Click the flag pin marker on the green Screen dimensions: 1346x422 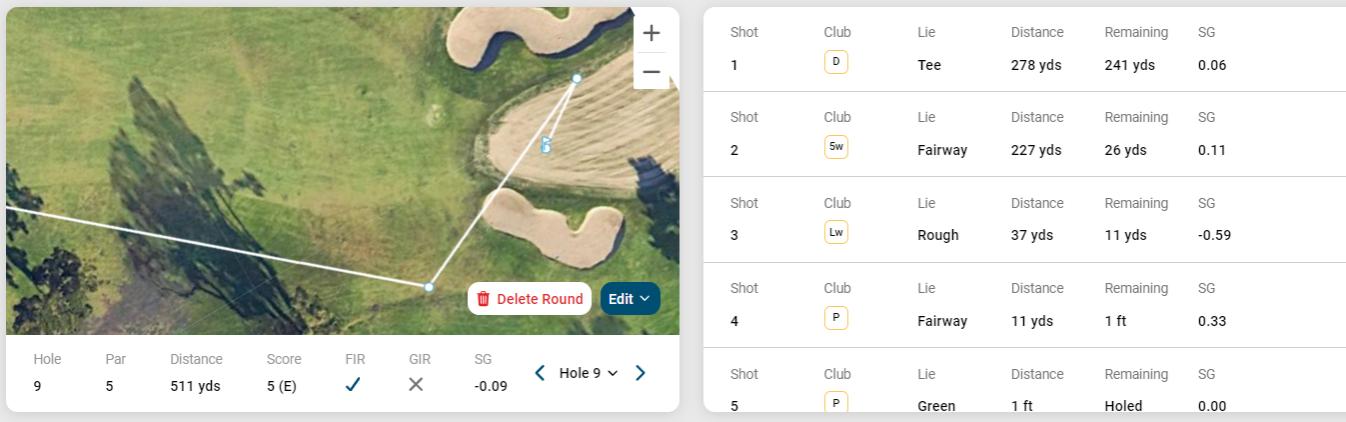tap(546, 145)
